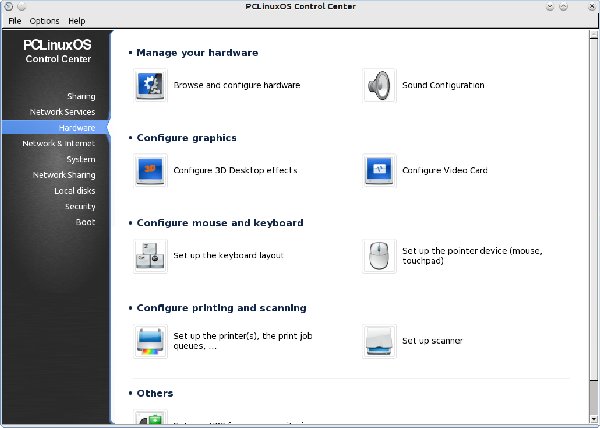The width and height of the screenshot is (600, 428).
Task: Select the System sidebar category
Action: point(81,159)
